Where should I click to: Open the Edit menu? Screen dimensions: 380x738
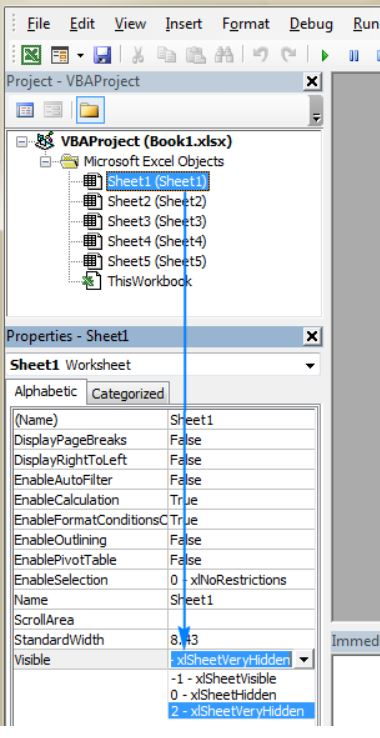82,24
